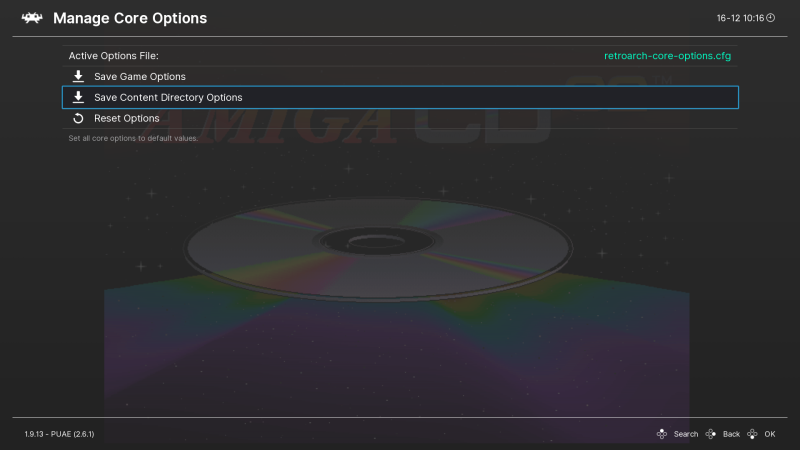Click the download icon beside Save Game Options
Image resolution: width=800 pixels, height=450 pixels.
click(78, 77)
